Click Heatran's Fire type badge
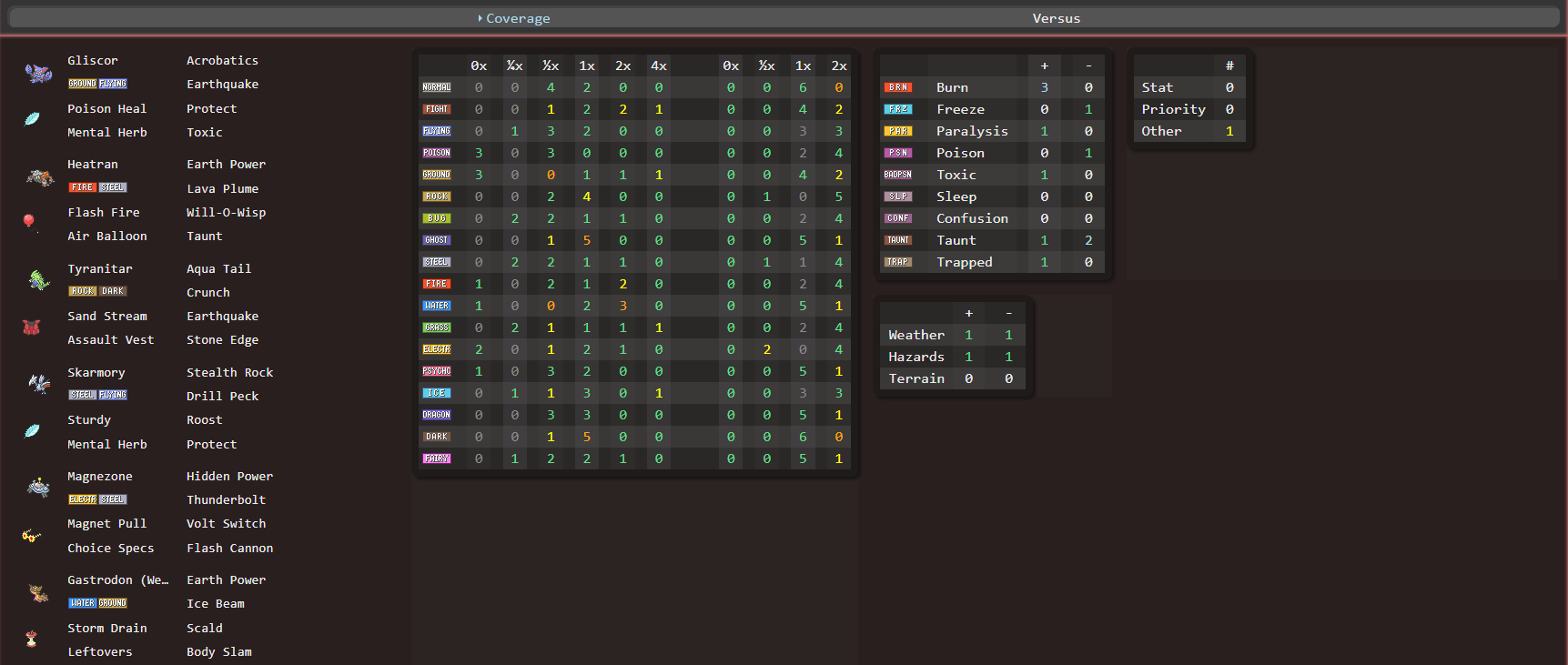1568x665 pixels. (x=83, y=187)
